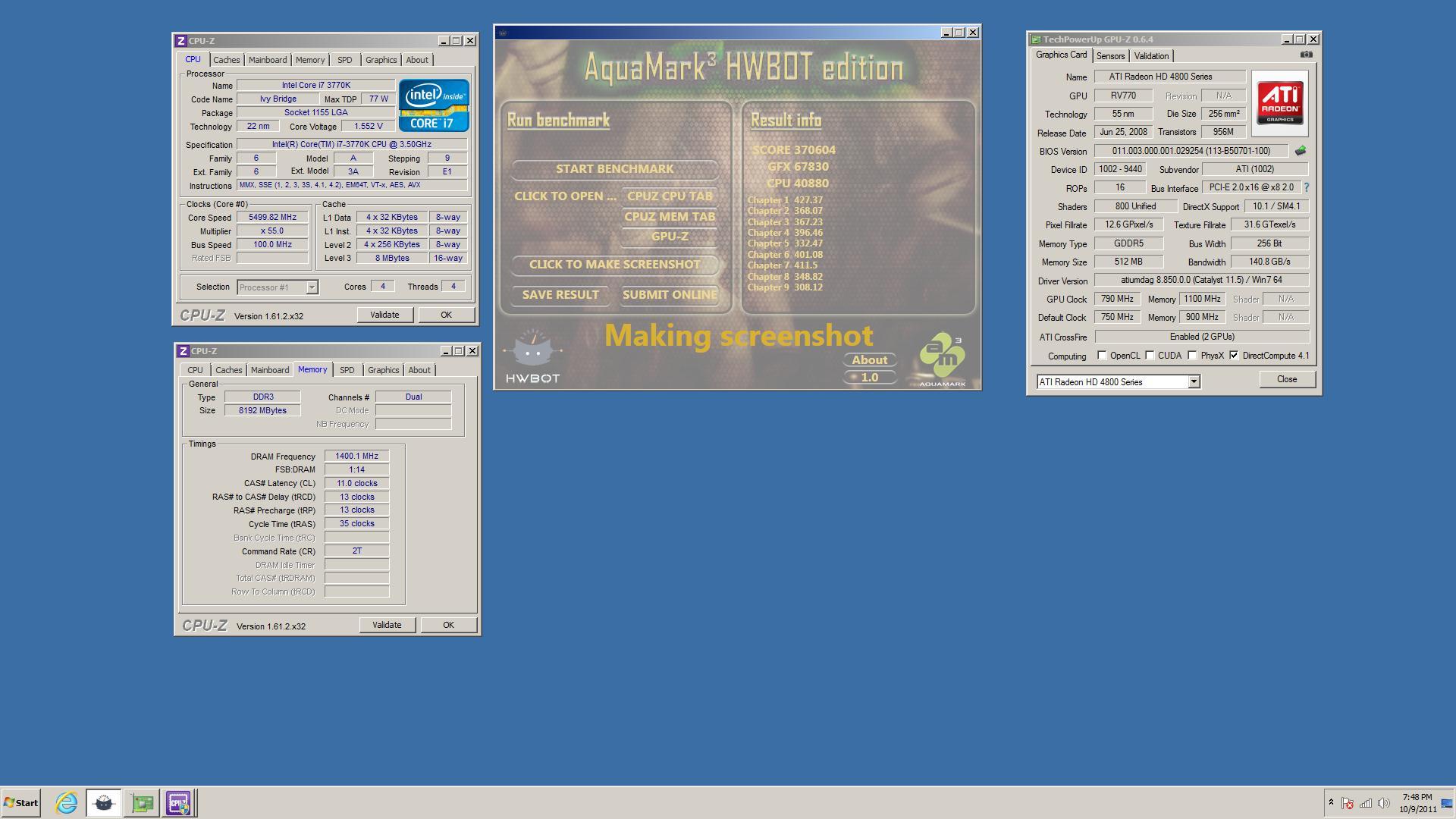
Task: Switch to Mainboard tab in upper CPU-Z
Action: point(268,60)
